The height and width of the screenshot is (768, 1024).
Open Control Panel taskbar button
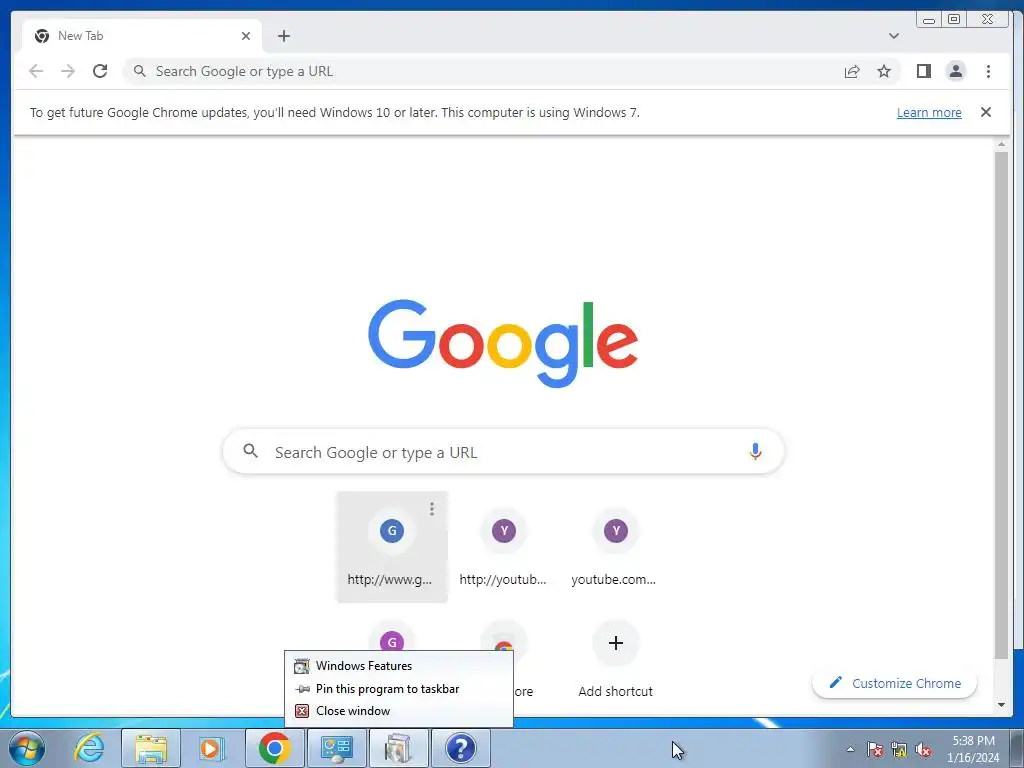click(336, 748)
